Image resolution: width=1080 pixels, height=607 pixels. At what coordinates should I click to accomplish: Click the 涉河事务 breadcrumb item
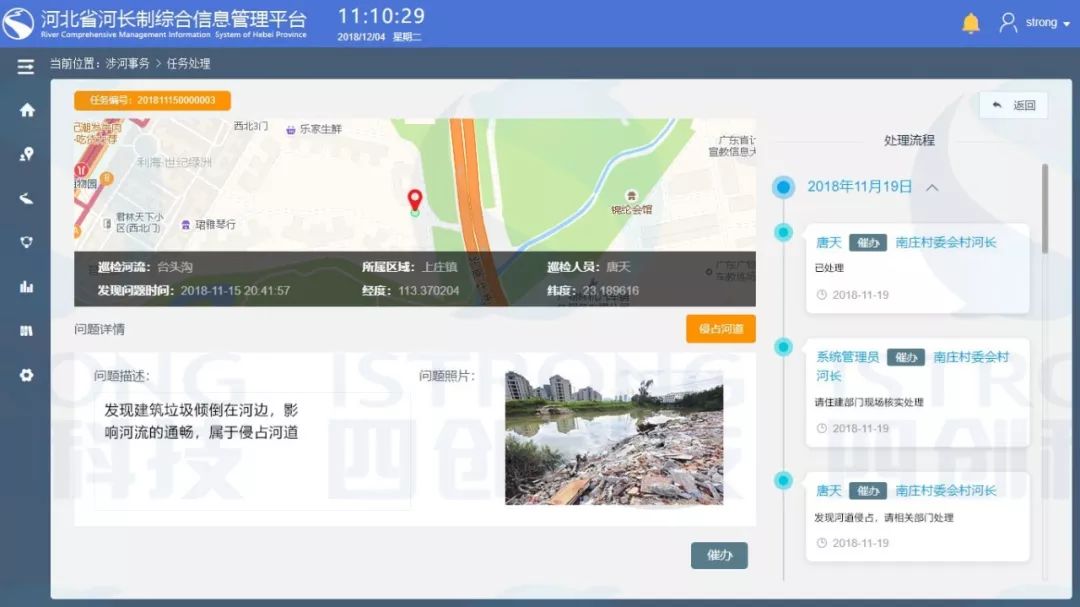(x=127, y=64)
